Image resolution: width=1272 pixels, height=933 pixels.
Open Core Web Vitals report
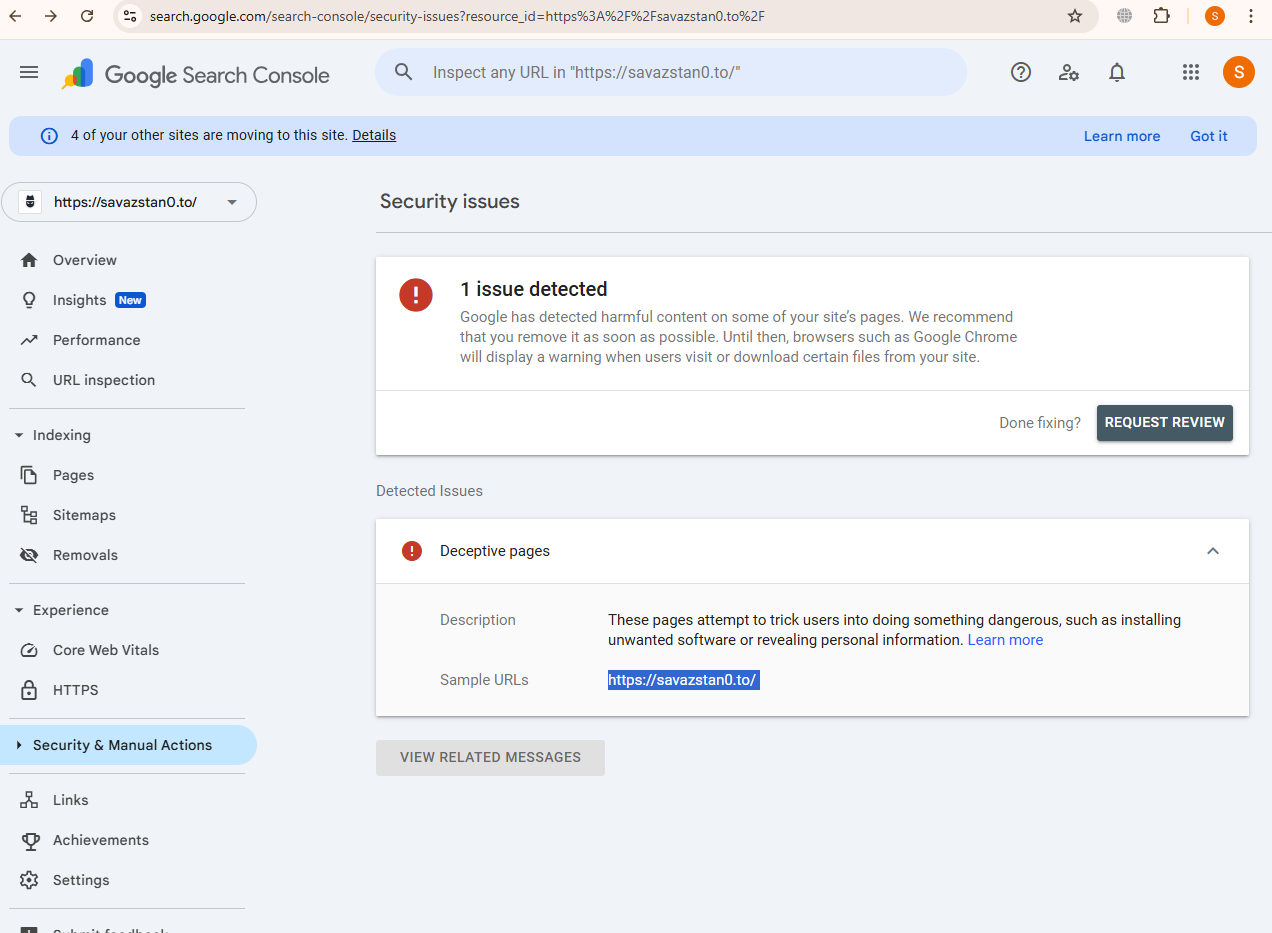[x=105, y=650]
